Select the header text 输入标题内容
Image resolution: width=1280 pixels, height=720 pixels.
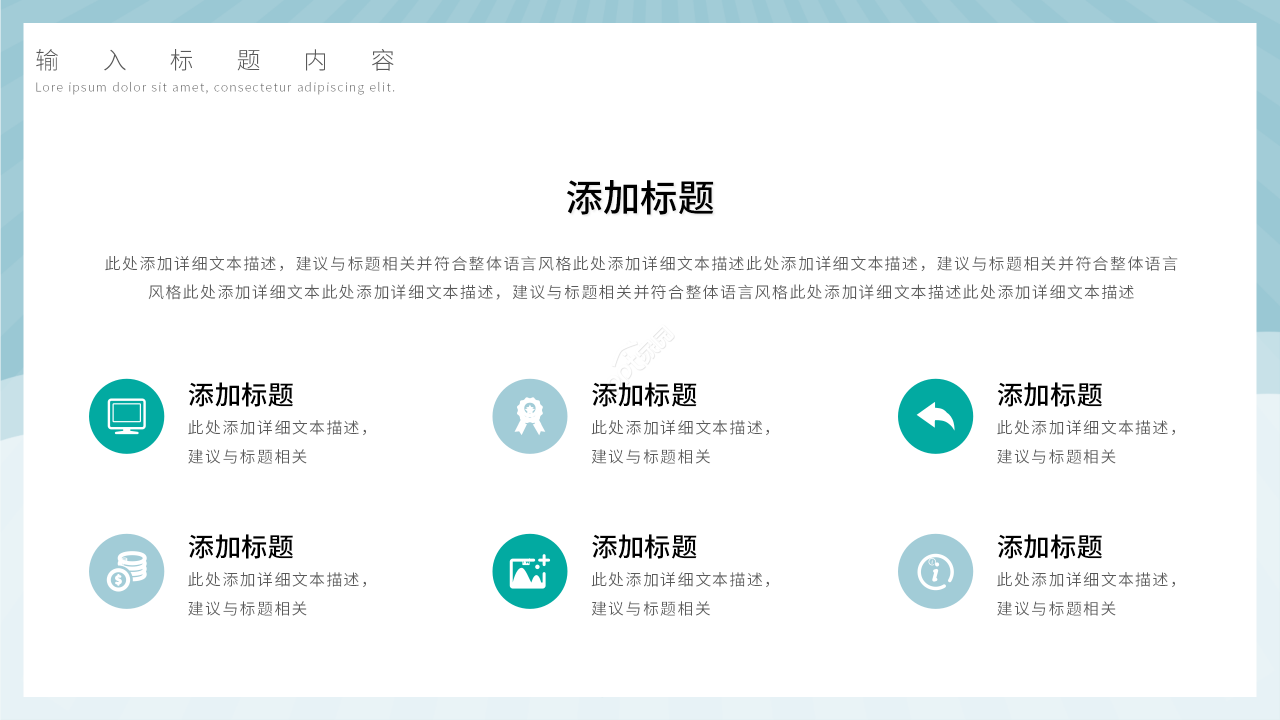point(216,61)
